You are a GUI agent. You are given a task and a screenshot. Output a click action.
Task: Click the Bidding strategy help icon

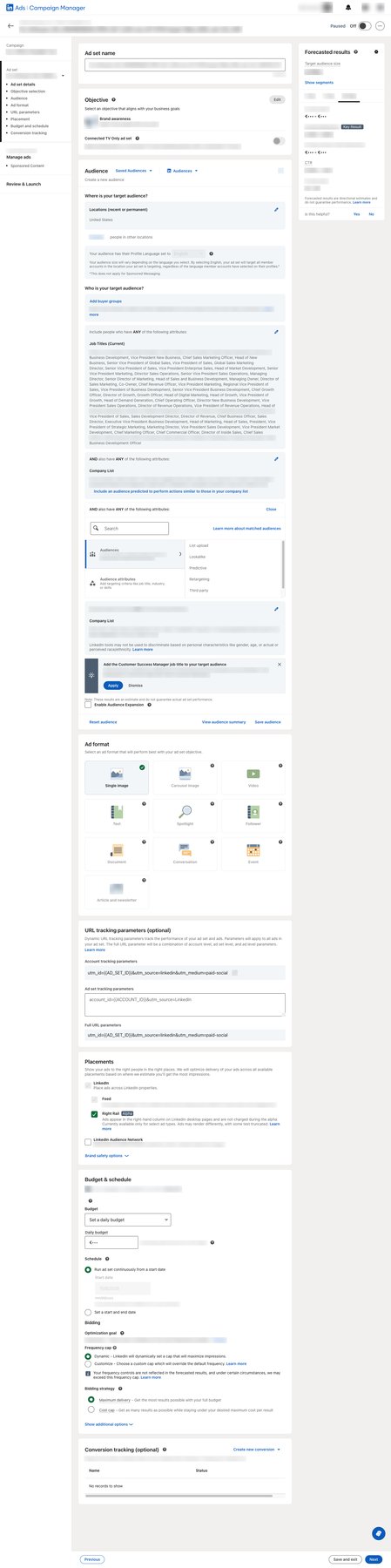(121, 1389)
